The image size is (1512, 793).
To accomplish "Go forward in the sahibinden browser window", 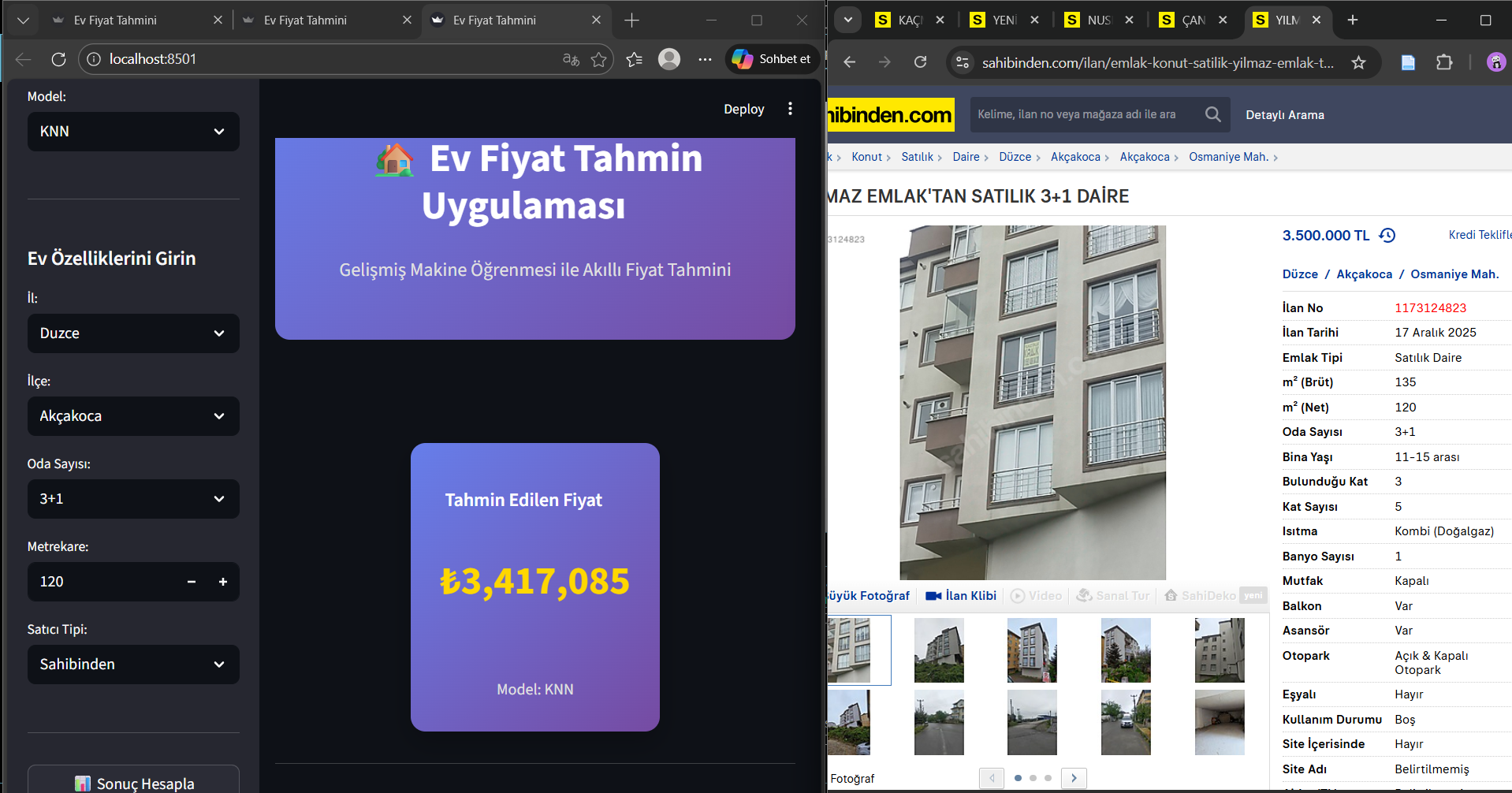I will tap(884, 62).
